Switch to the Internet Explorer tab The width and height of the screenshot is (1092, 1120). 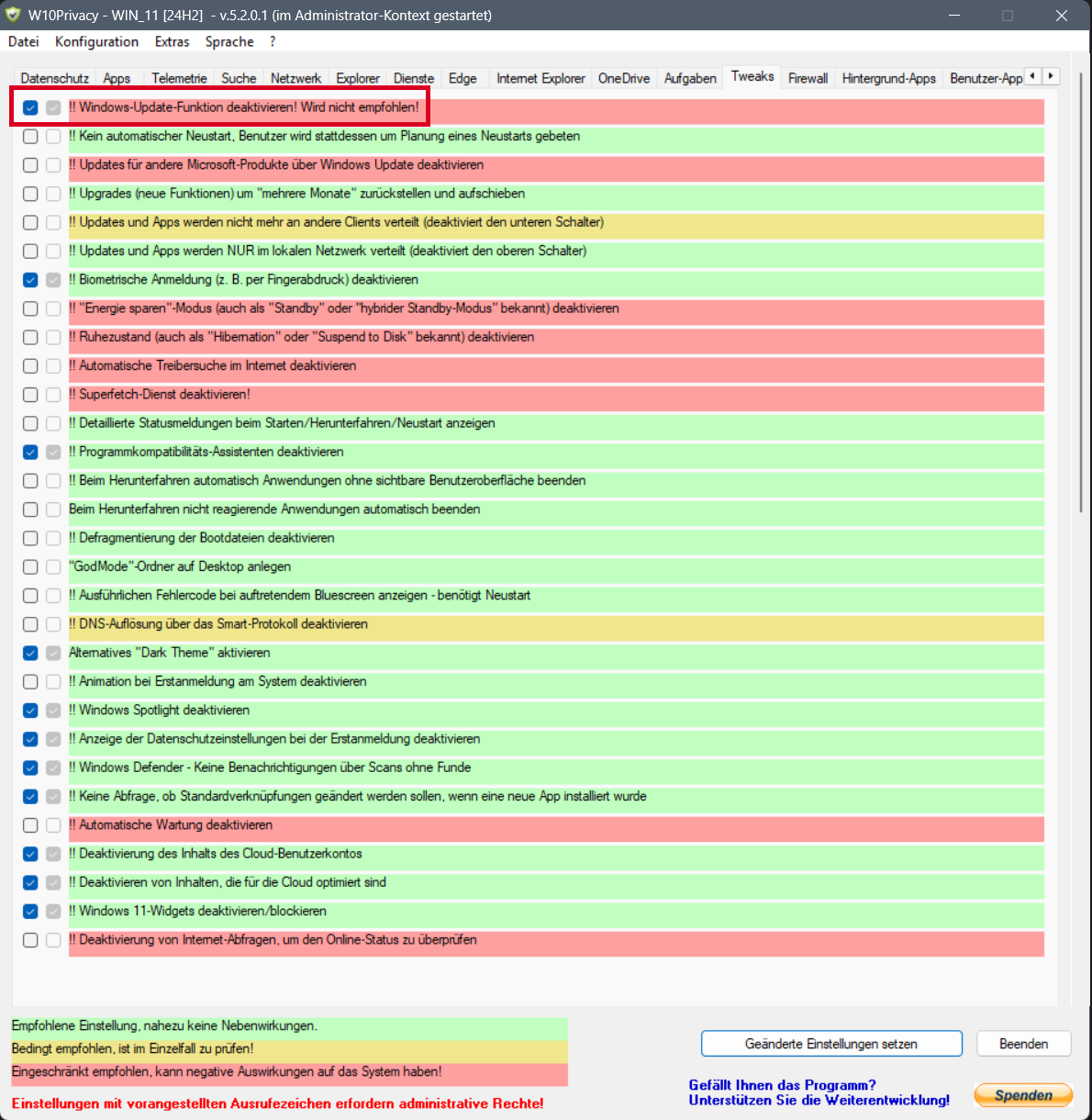tap(540, 78)
